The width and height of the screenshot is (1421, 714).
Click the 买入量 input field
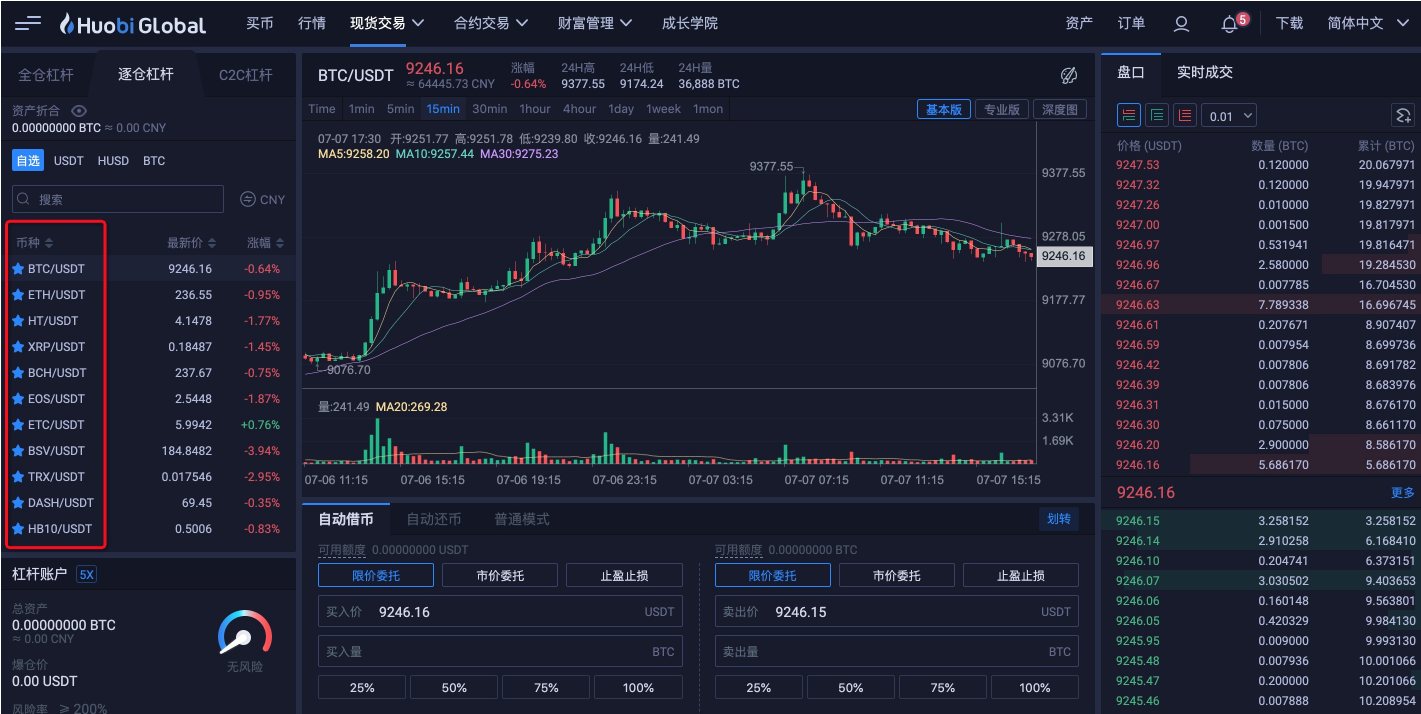[x=500, y=651]
